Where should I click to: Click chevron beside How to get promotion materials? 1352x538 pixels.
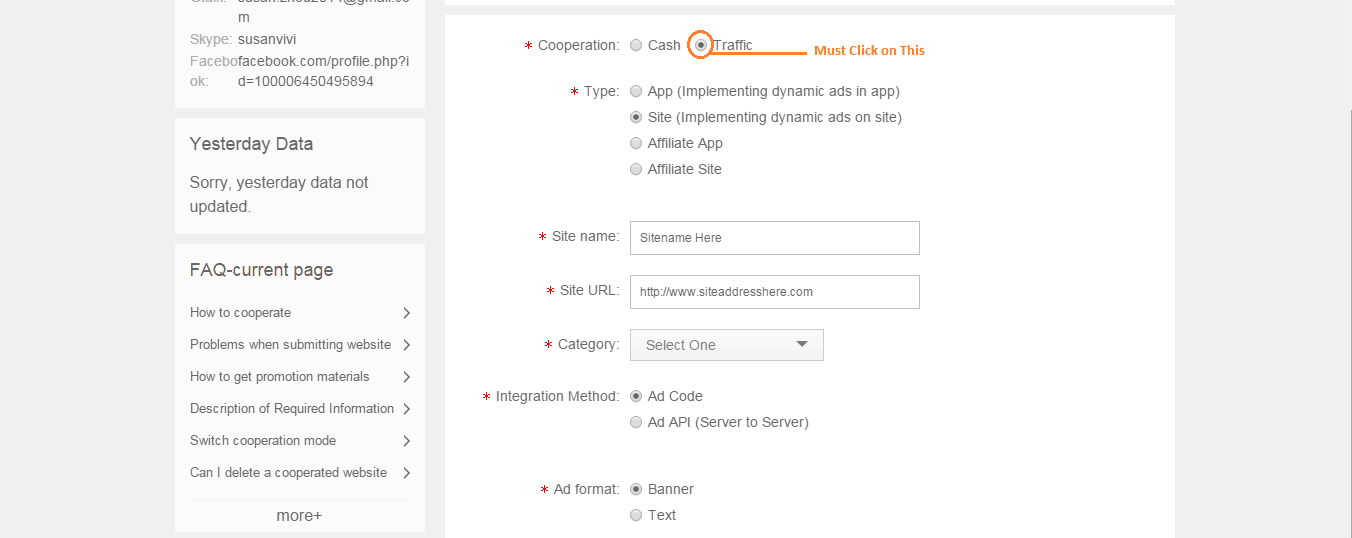[x=407, y=377]
